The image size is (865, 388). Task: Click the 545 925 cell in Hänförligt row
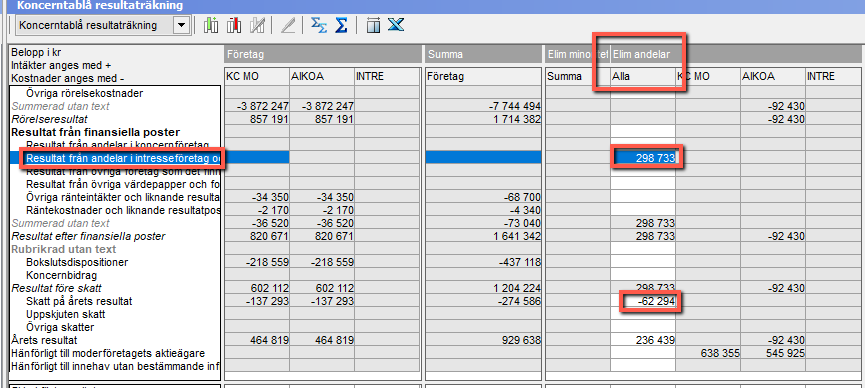pos(773,353)
